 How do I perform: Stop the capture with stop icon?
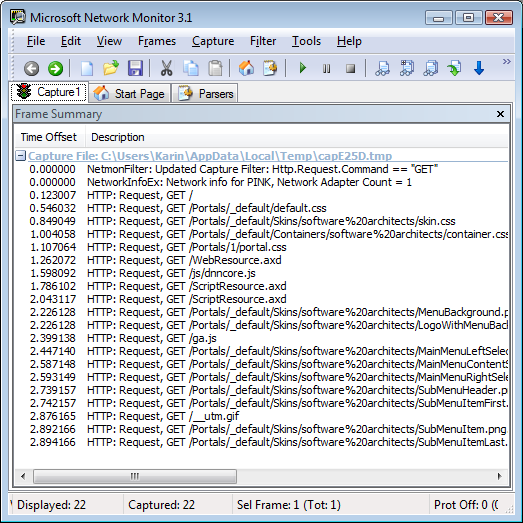(x=351, y=69)
